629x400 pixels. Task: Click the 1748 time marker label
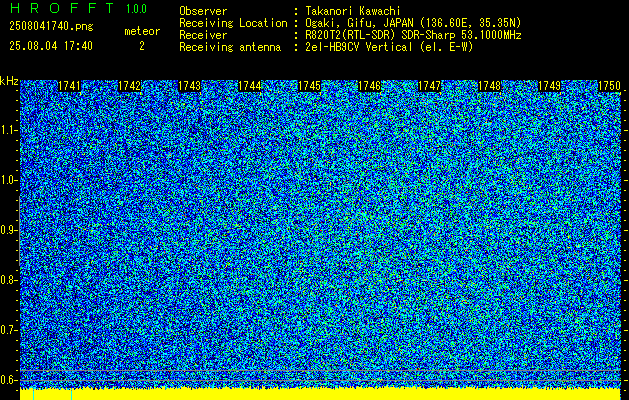489,86
